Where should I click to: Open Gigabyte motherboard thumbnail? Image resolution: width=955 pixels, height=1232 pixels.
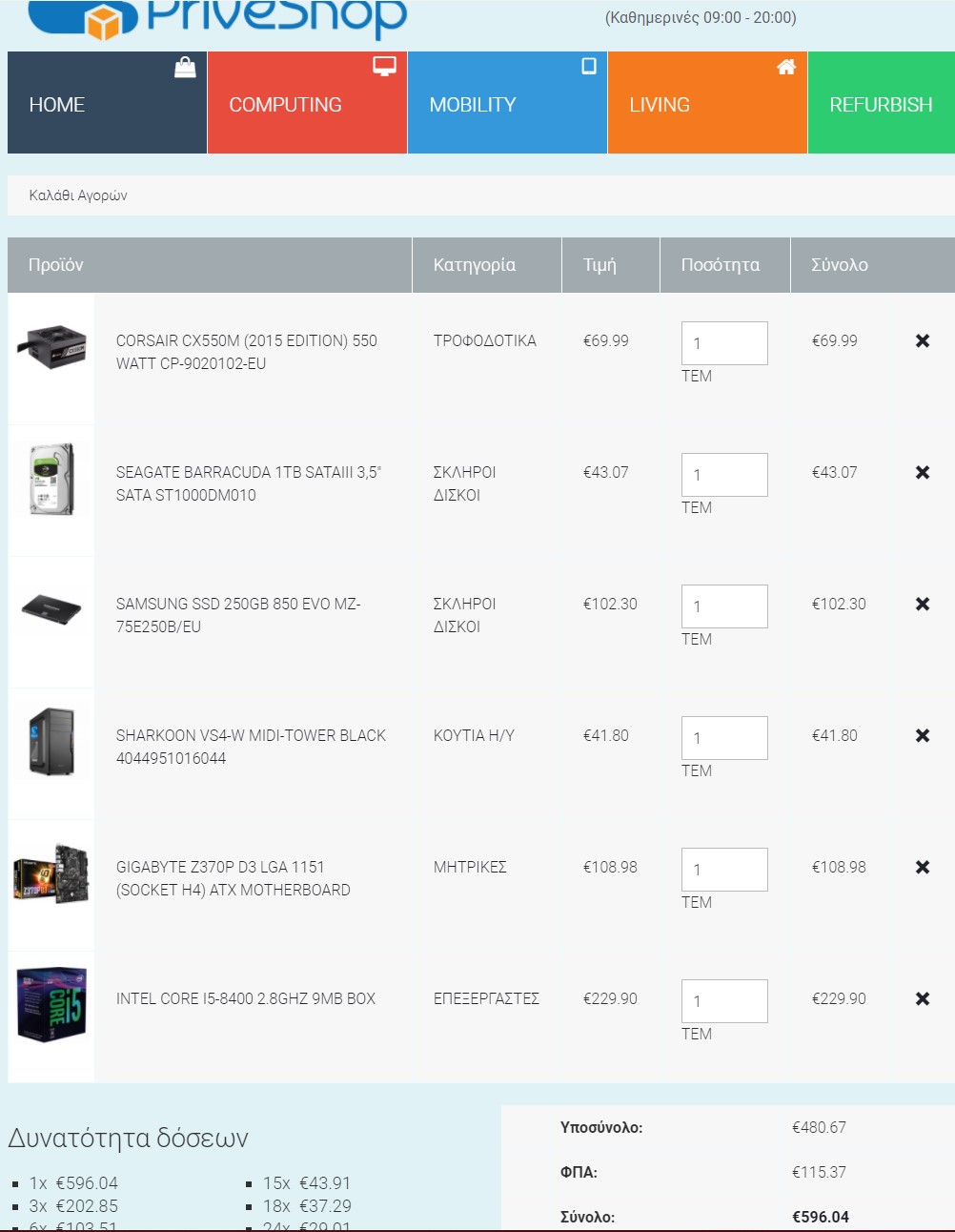[51, 873]
